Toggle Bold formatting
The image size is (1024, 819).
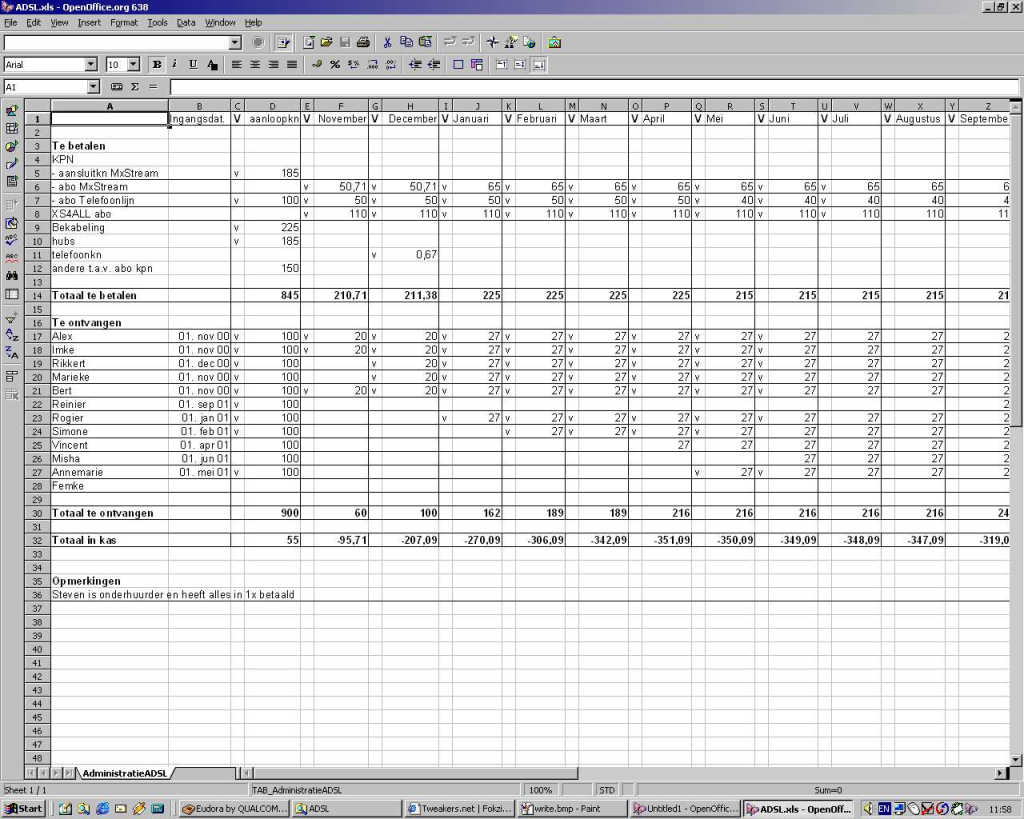click(156, 65)
